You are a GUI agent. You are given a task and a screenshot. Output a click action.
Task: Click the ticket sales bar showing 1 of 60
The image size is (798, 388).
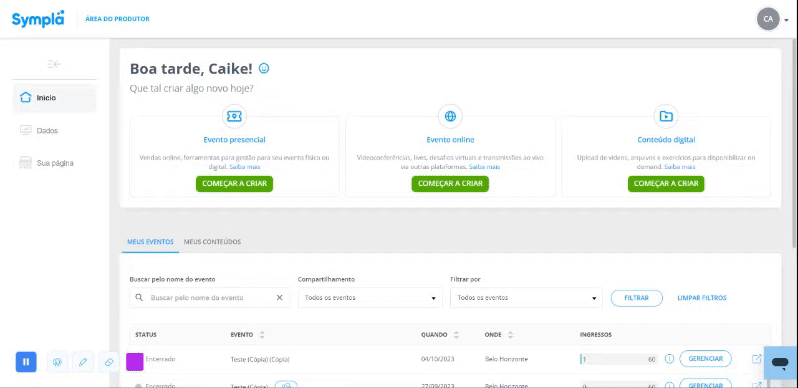(619, 359)
